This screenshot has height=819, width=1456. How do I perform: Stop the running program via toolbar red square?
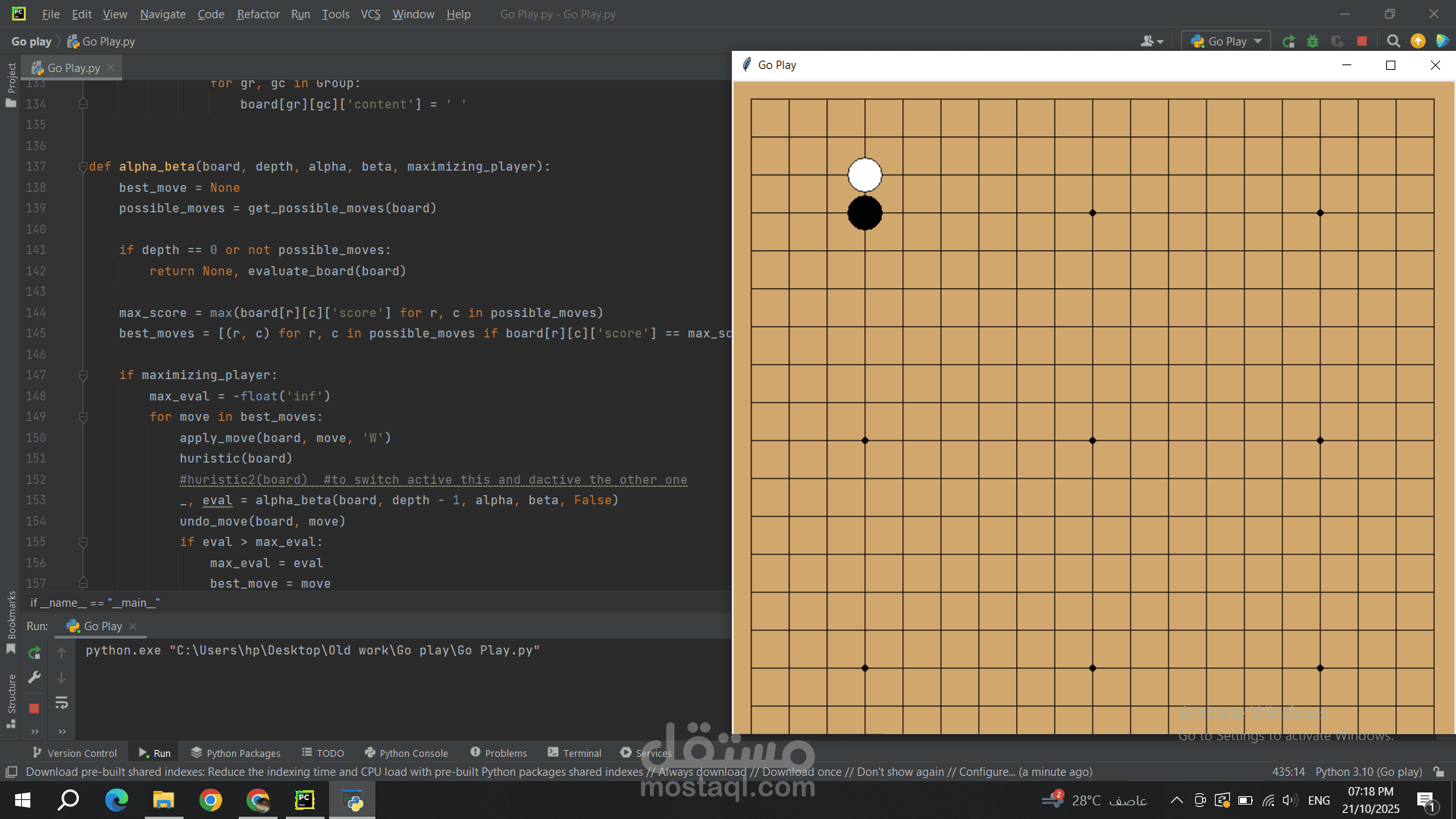coord(1362,42)
